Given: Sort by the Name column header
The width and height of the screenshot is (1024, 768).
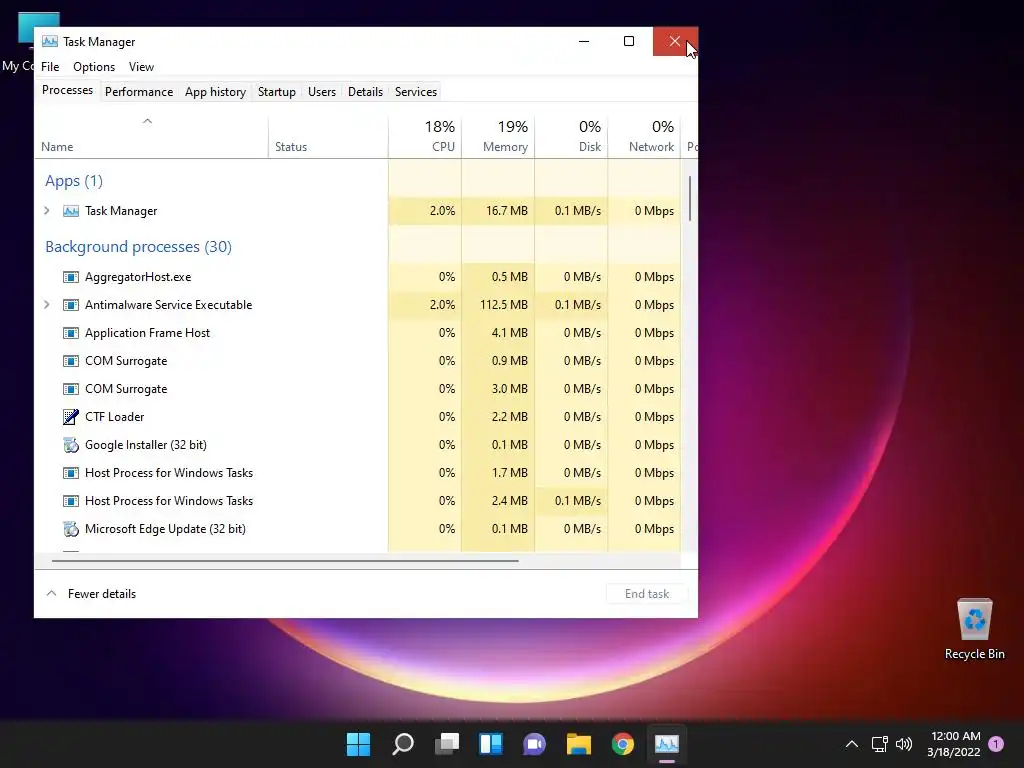Looking at the screenshot, I should coord(151,137).
